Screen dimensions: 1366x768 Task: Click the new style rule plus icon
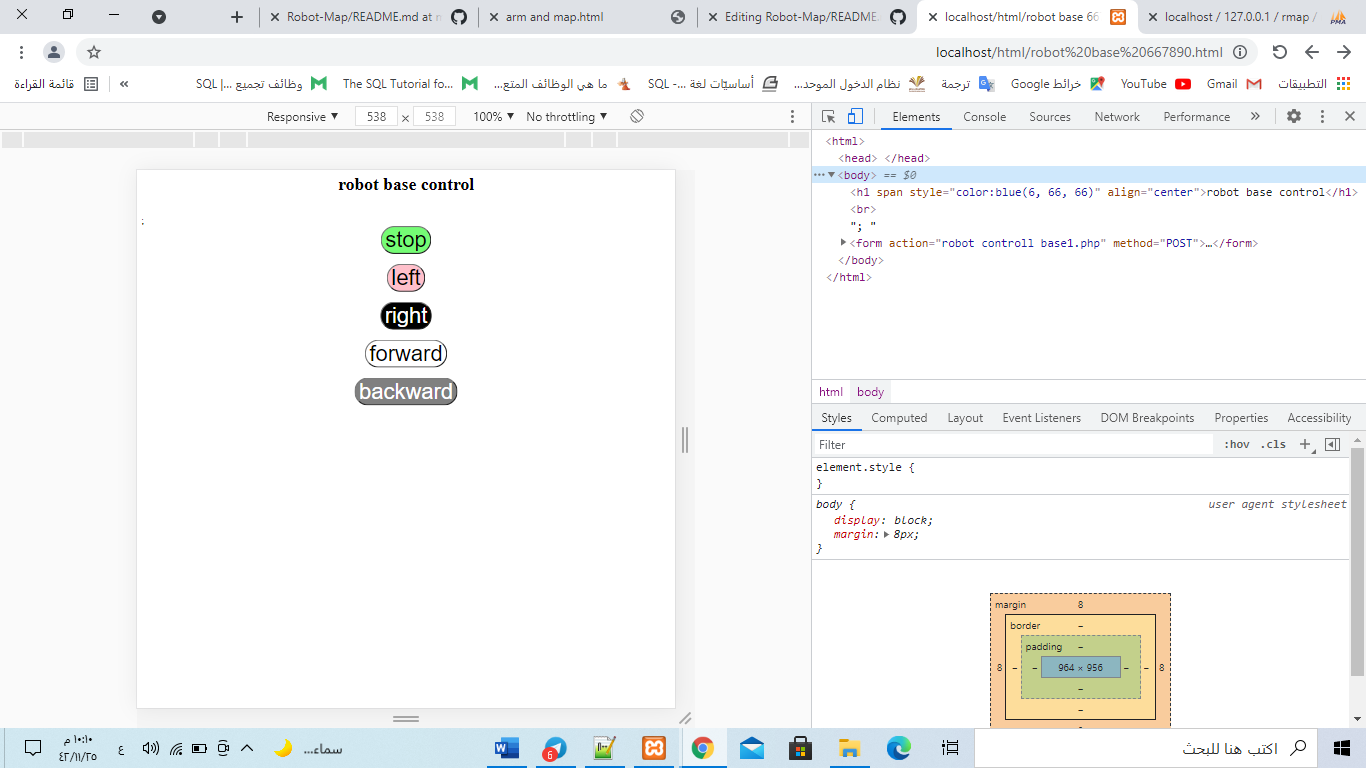click(x=1305, y=445)
